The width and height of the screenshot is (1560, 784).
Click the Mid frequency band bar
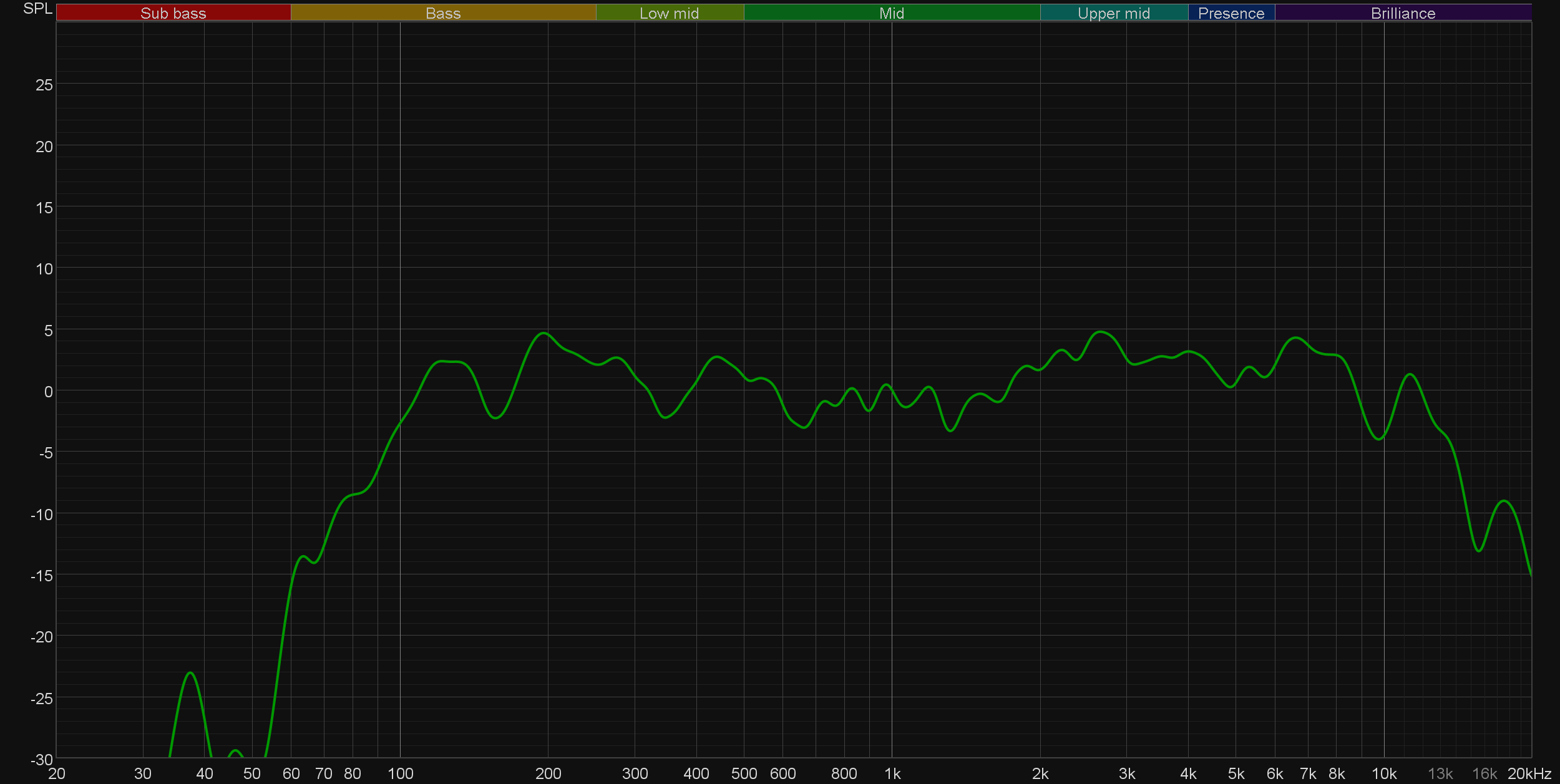coord(891,13)
